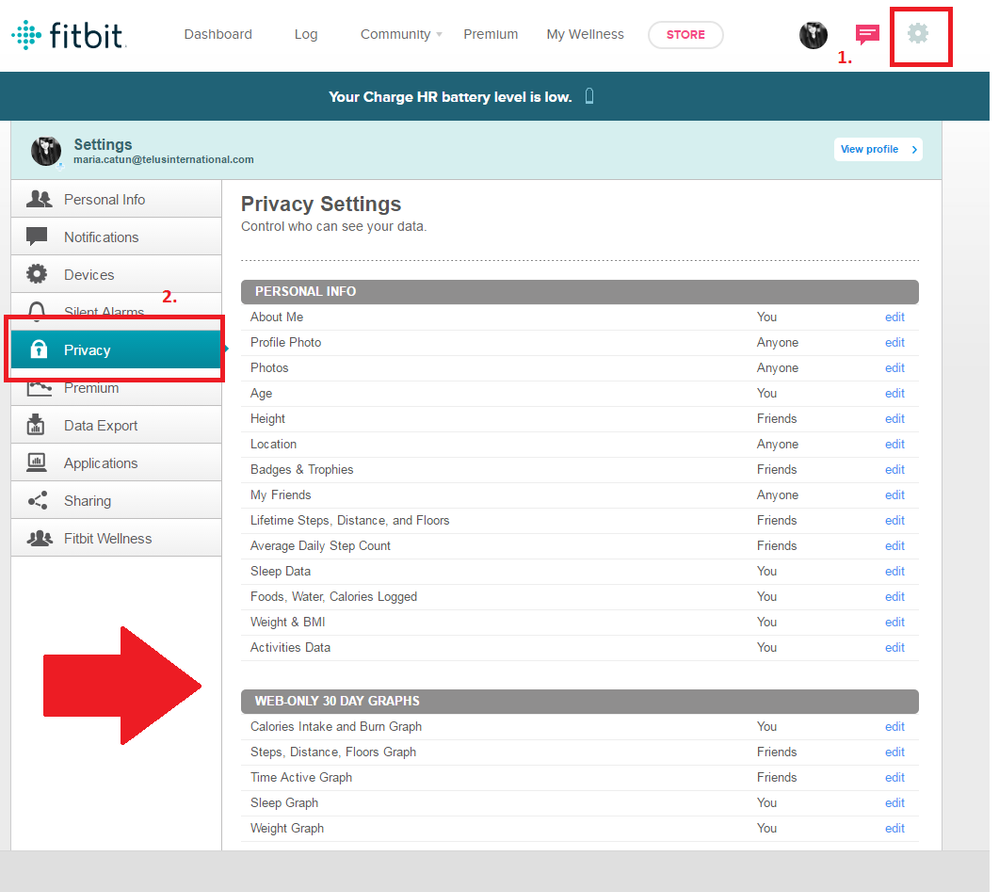The image size is (999, 892).
Task: Edit the Sleep Graph privacy setting
Action: click(895, 803)
